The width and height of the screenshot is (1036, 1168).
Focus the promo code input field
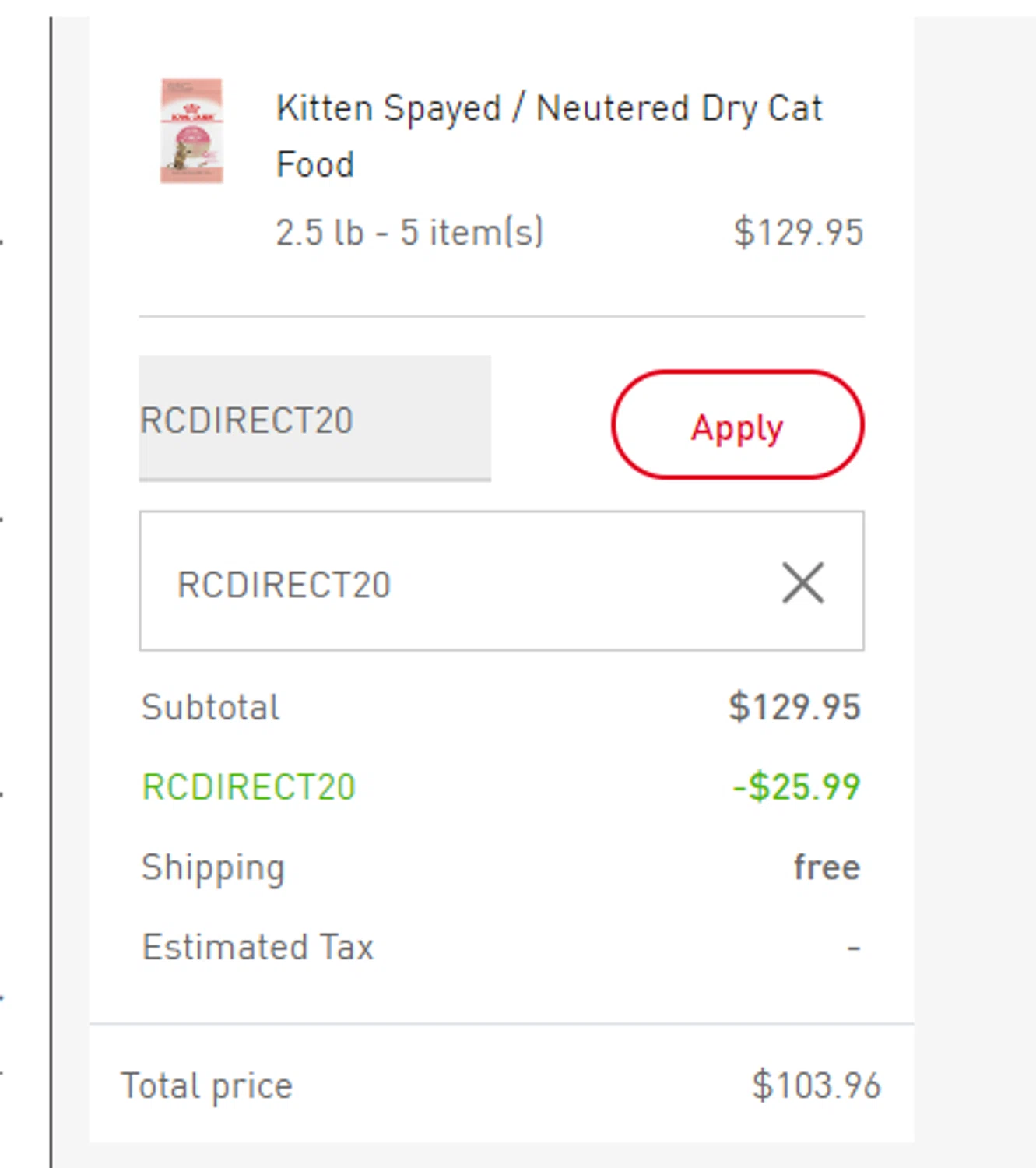coord(314,419)
